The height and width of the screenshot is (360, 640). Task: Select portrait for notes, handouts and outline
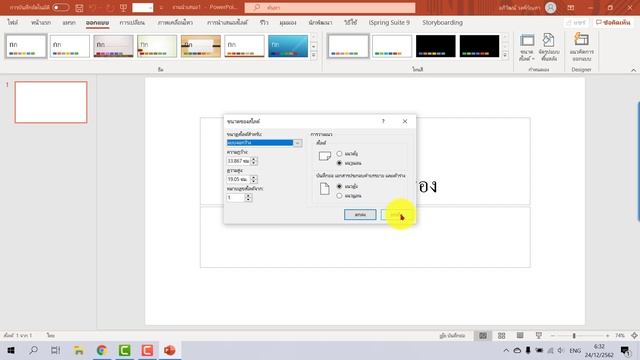339,186
